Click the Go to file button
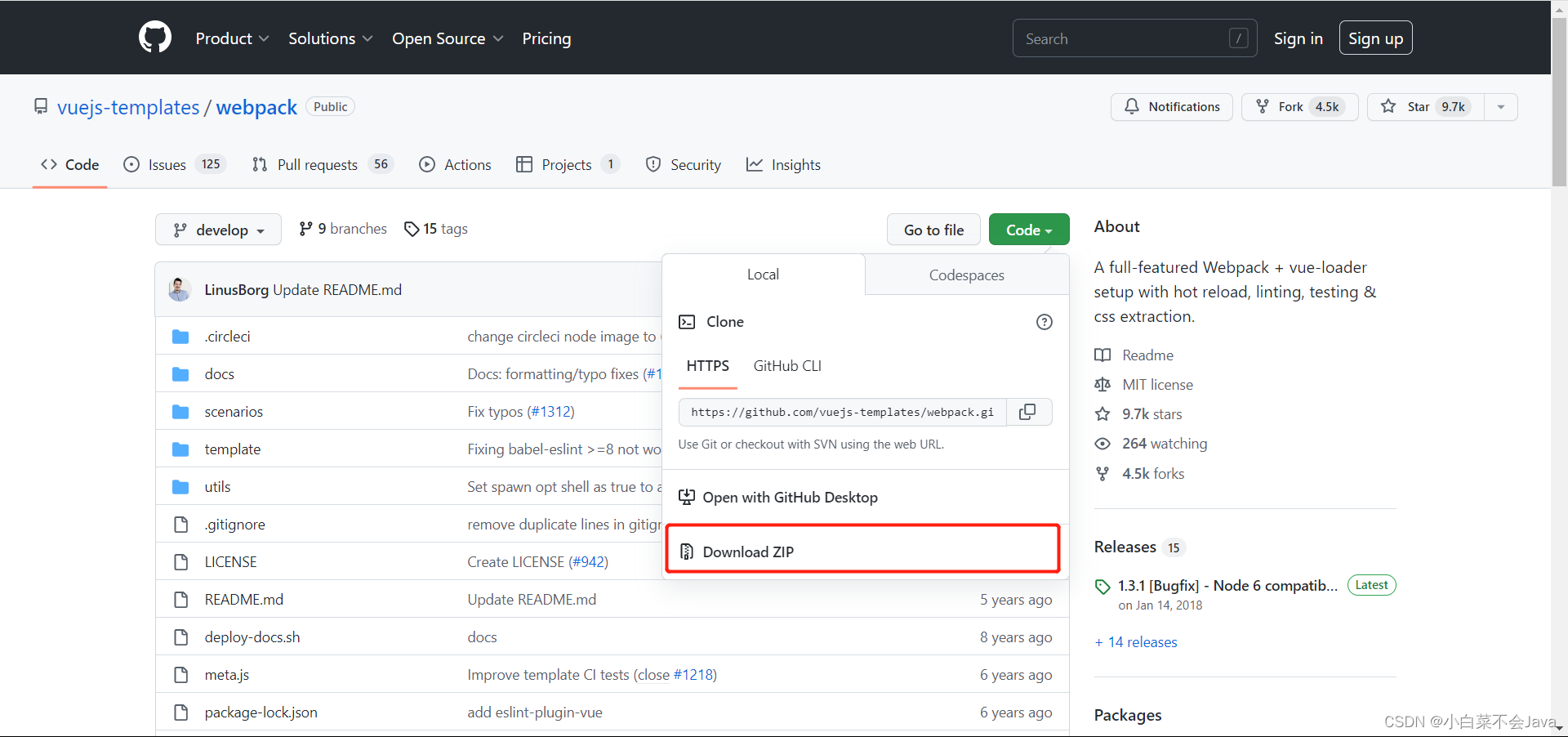 933,230
